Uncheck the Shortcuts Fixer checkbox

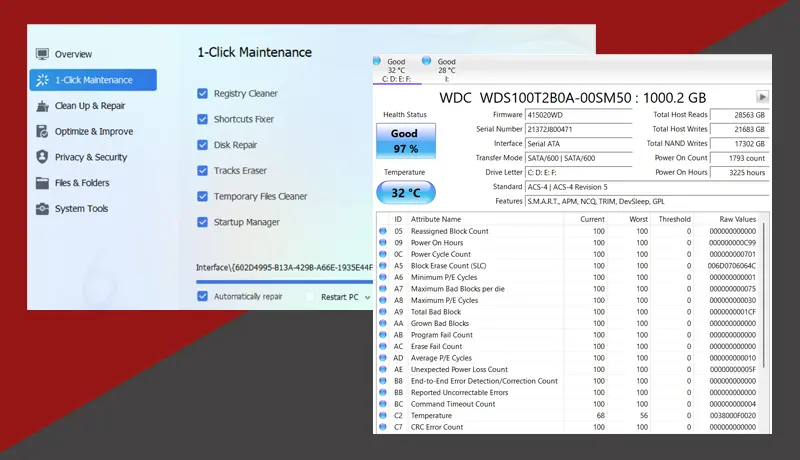pos(203,119)
